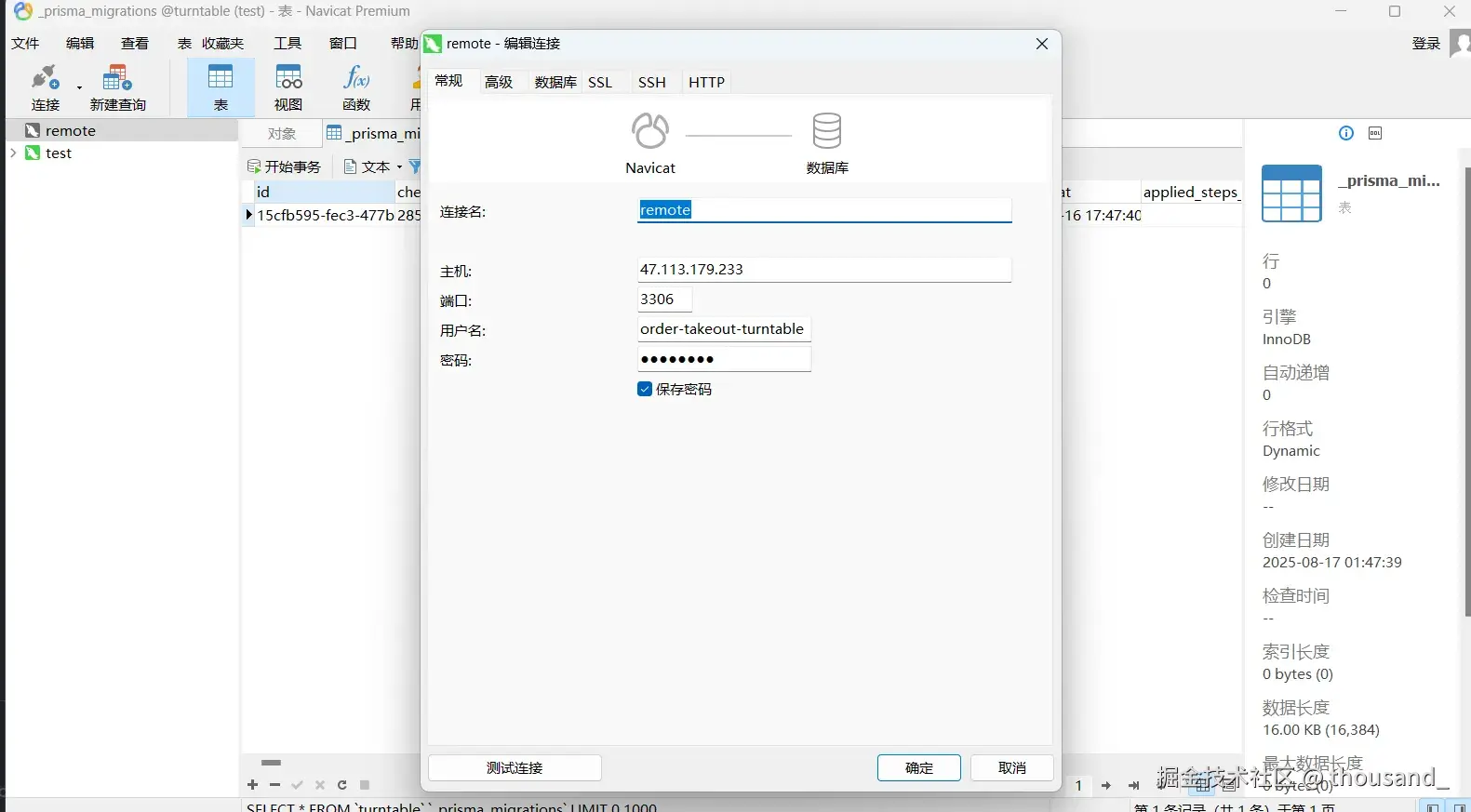
Task: Open the 查看 menu
Action: [x=135, y=43]
